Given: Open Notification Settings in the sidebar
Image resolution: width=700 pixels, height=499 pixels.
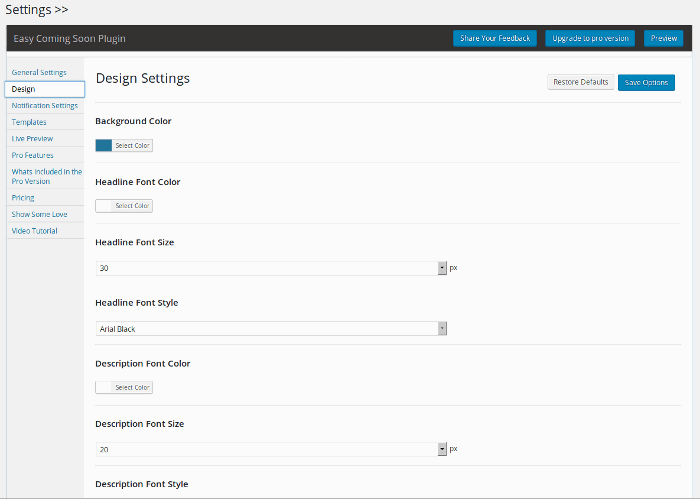Looking at the screenshot, I should pyautogui.click(x=45, y=106).
